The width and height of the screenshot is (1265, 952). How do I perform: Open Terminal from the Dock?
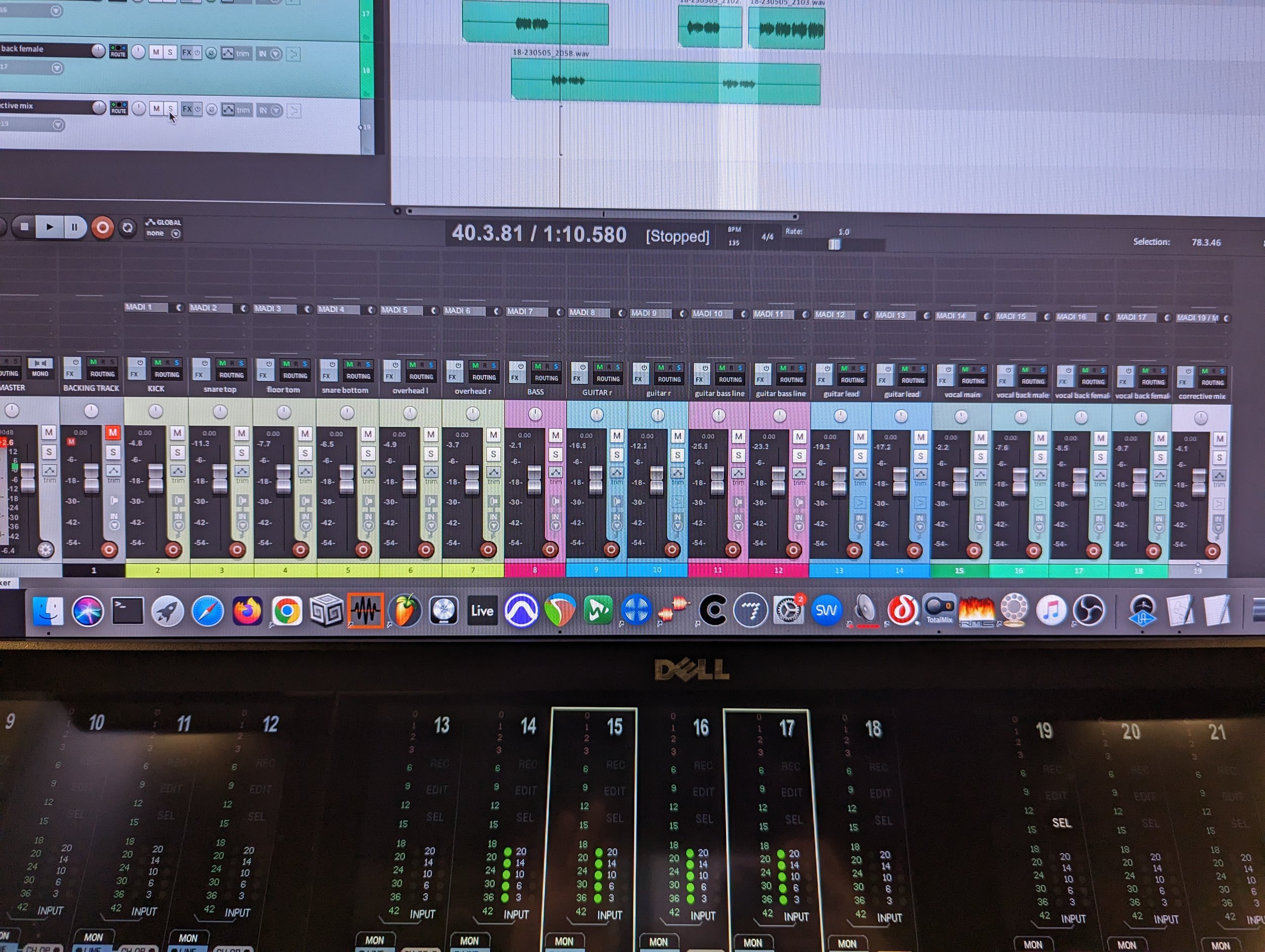(x=128, y=611)
